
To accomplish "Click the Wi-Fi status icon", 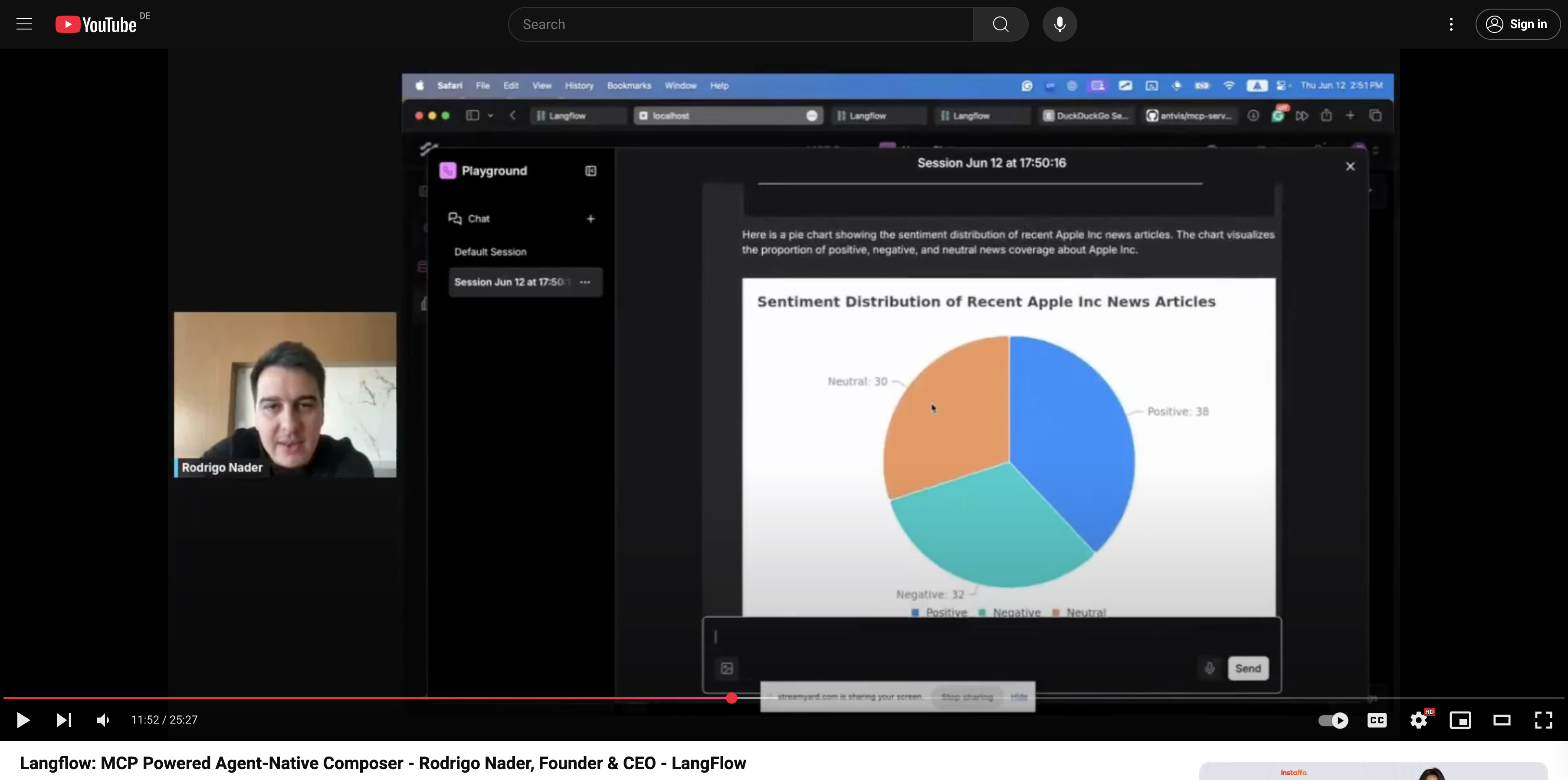I will coord(1229,85).
